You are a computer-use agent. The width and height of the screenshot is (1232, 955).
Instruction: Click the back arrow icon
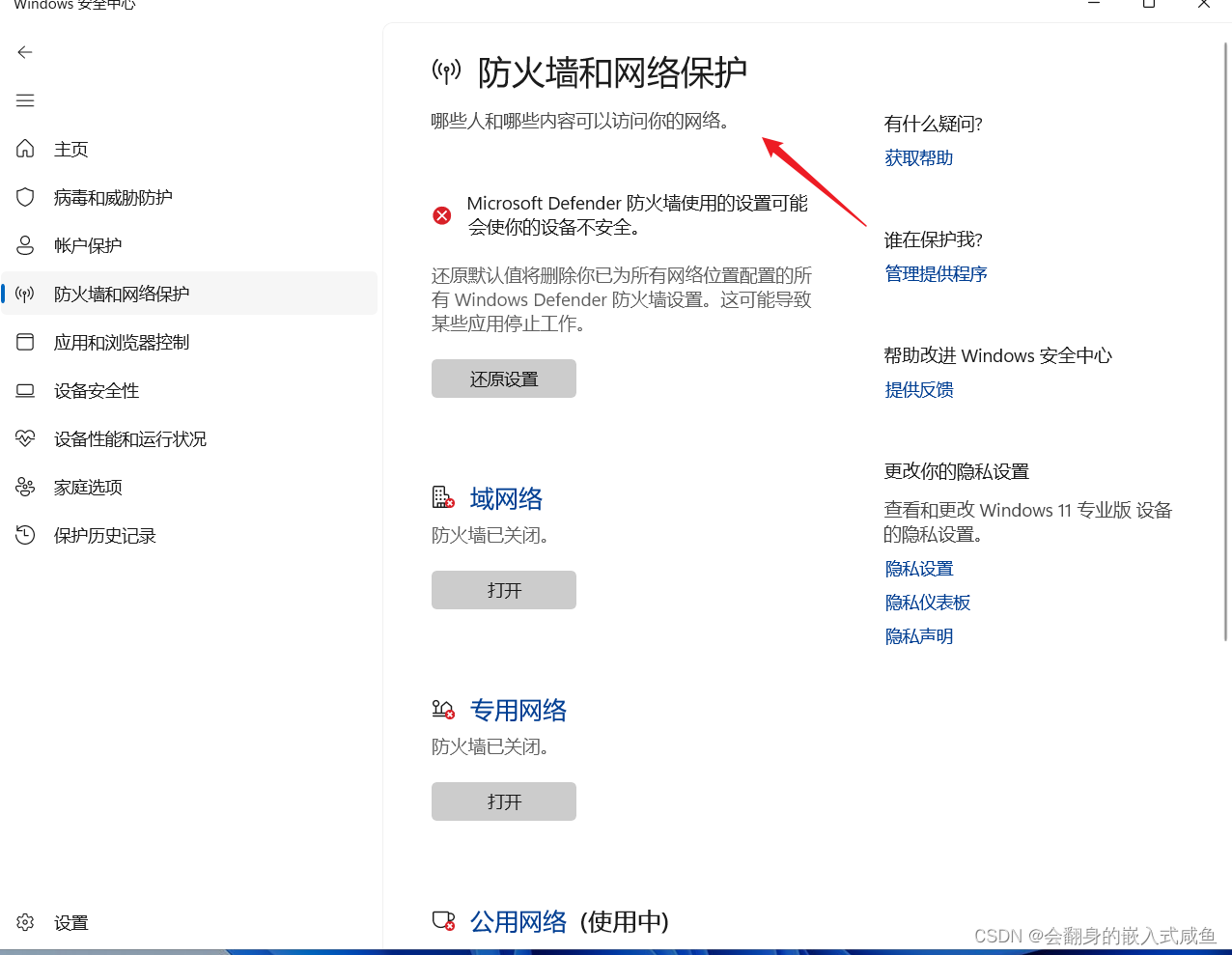point(25,52)
